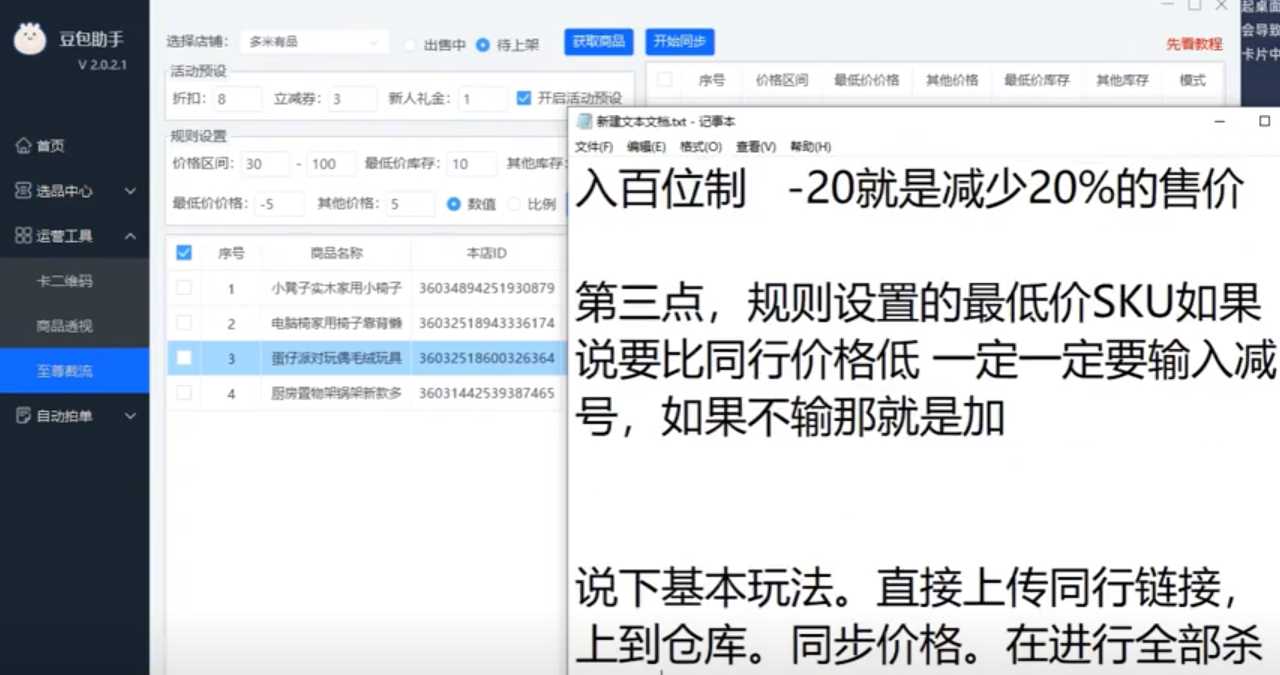1280x675 pixels.
Task: Check the box for product row 3
Action: [x=184, y=358]
